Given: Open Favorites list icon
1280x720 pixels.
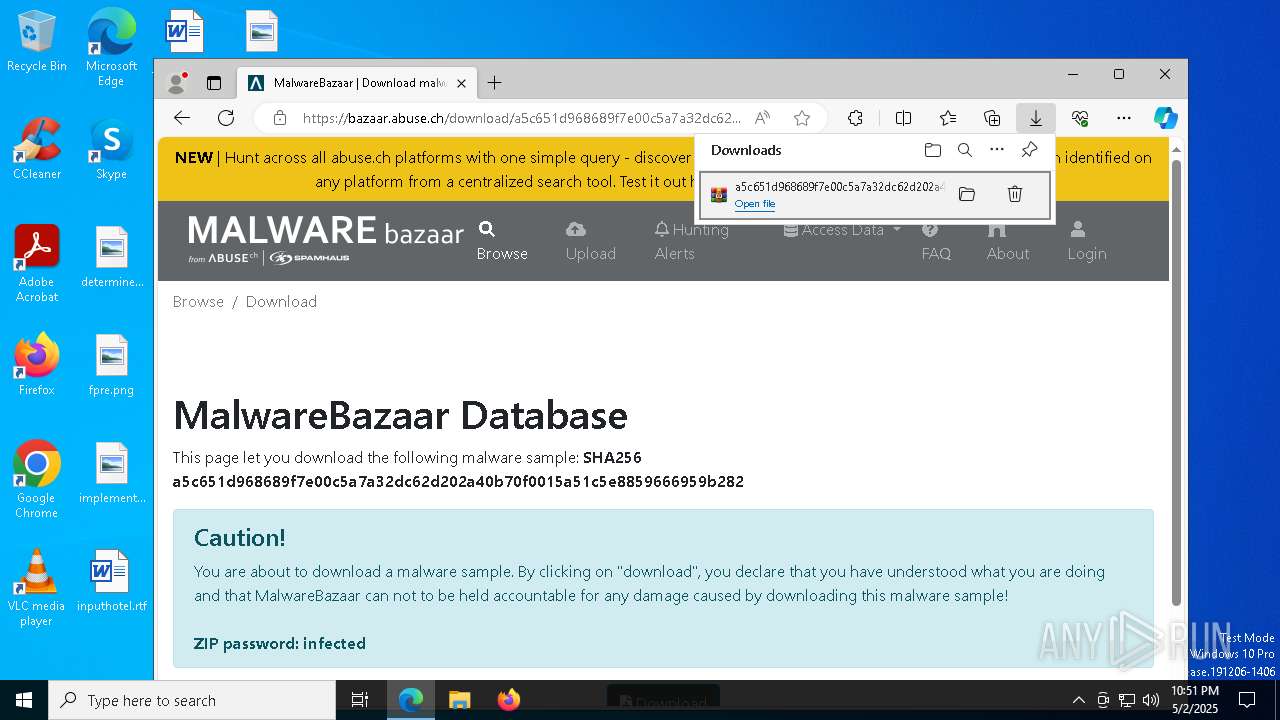Looking at the screenshot, I should 948,118.
